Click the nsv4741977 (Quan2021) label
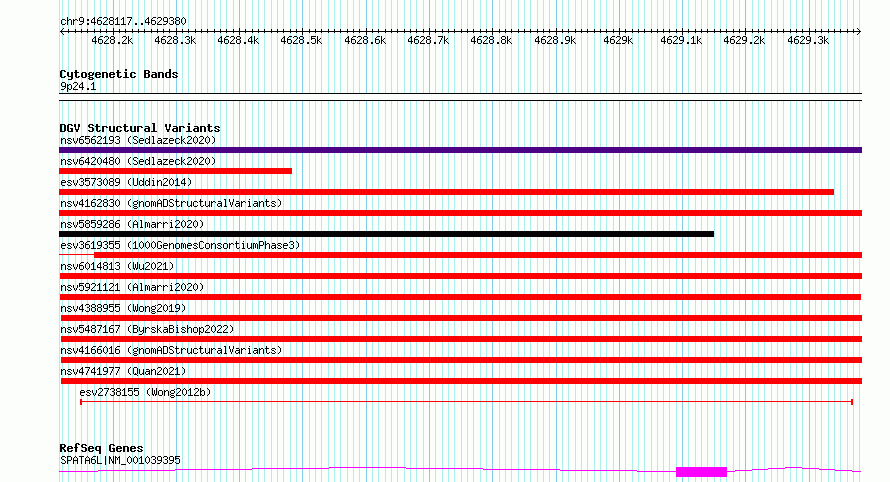The height and width of the screenshot is (482, 890). pyautogui.click(x=123, y=371)
